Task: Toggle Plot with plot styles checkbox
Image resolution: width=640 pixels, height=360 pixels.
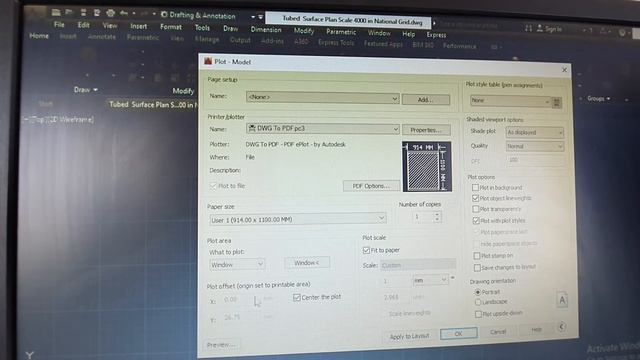Action: tap(476, 221)
